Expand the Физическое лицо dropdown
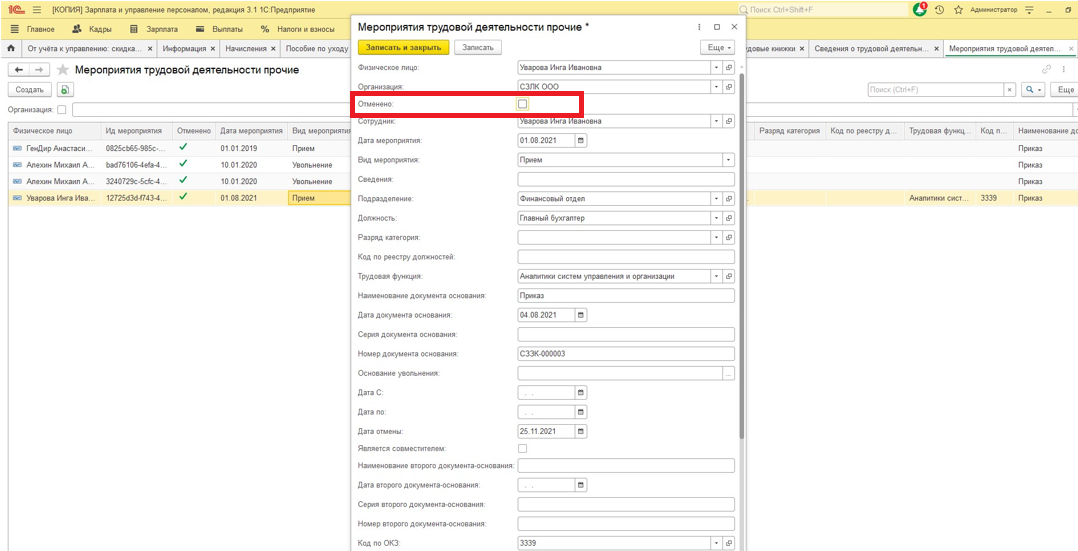Image resolution: width=1078 pixels, height=551 pixels. [x=716, y=67]
